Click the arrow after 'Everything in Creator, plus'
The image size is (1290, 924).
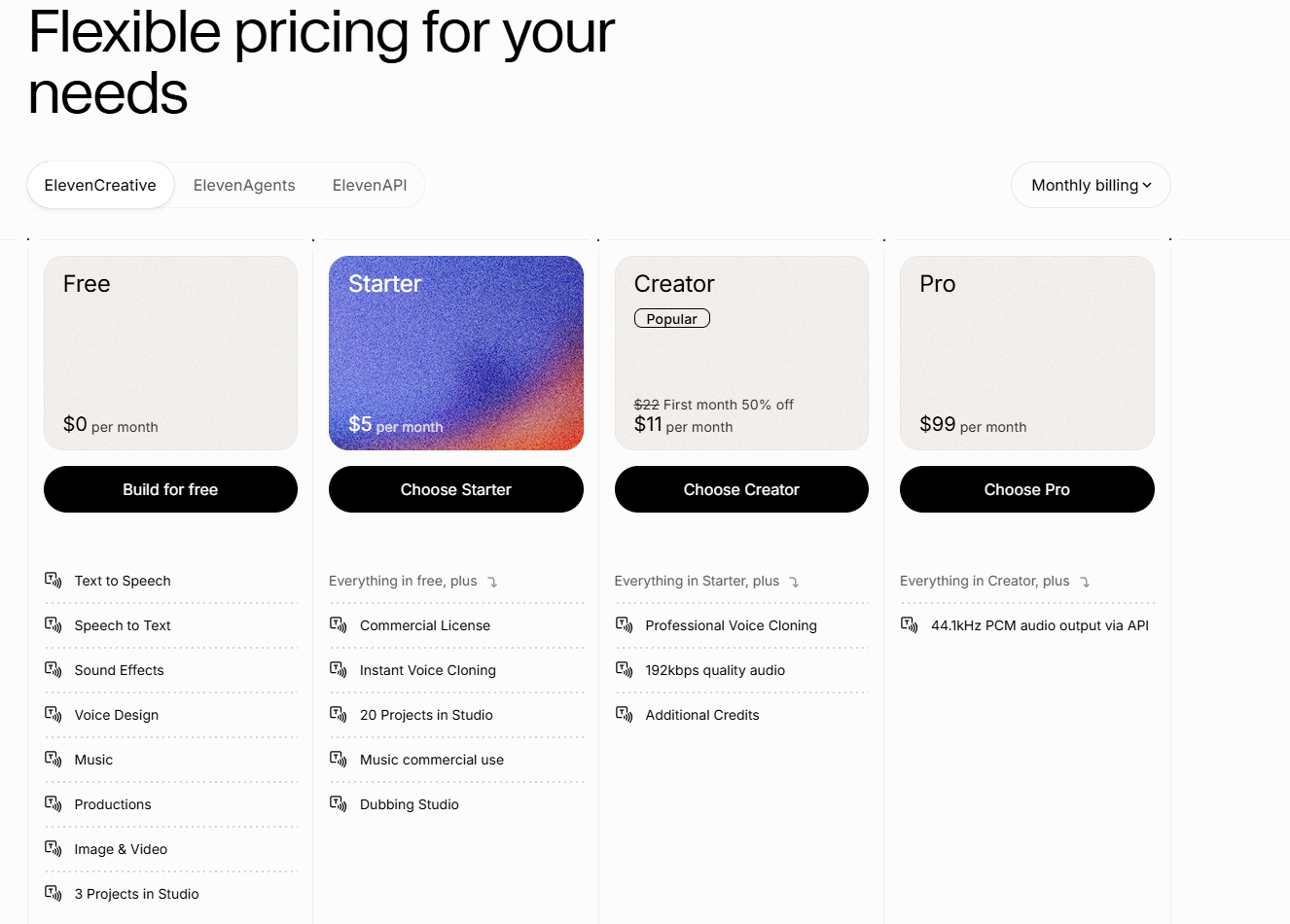pyautogui.click(x=1085, y=582)
